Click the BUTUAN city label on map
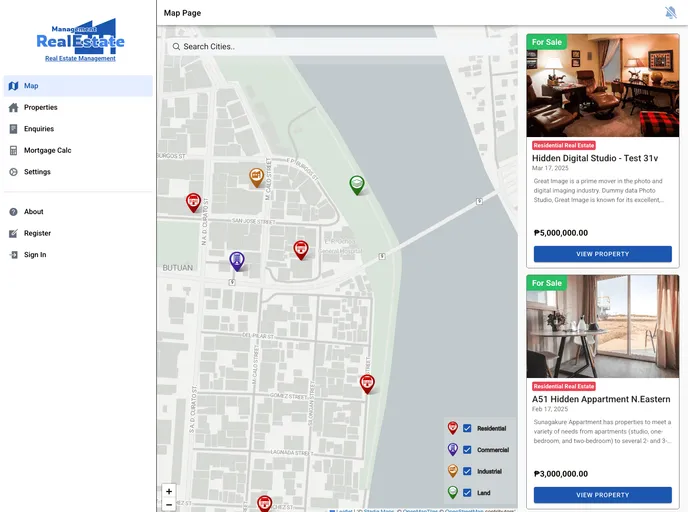The width and height of the screenshot is (688, 512). (x=178, y=268)
